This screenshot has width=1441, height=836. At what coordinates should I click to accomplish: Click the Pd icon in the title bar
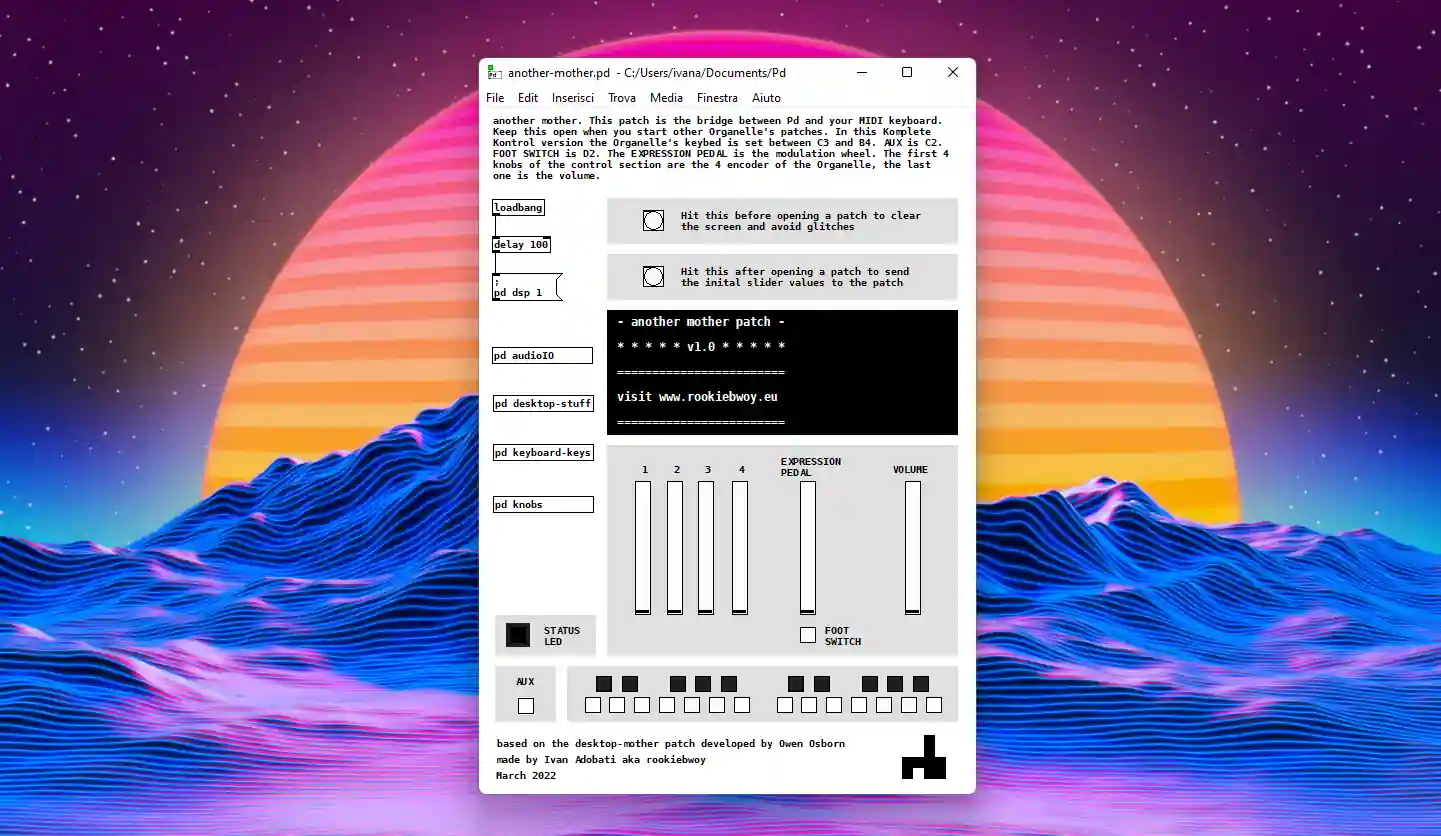494,73
